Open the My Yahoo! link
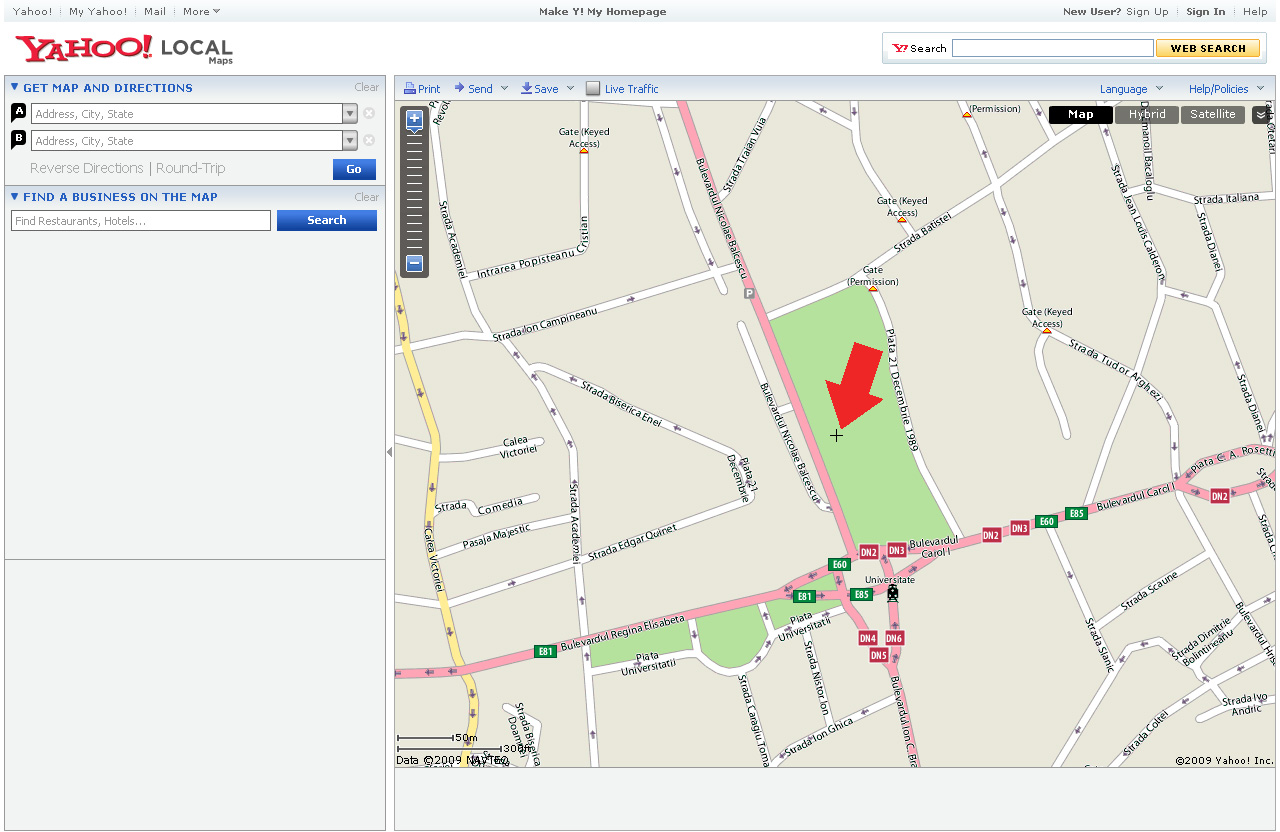 click(98, 12)
